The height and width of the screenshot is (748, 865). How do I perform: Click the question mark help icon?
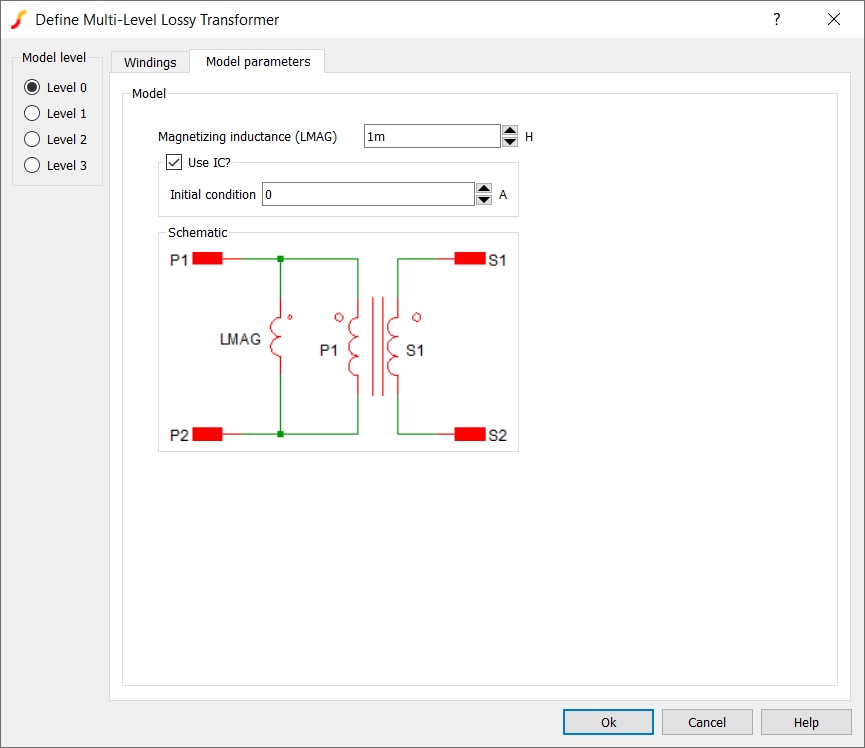[x=777, y=20]
